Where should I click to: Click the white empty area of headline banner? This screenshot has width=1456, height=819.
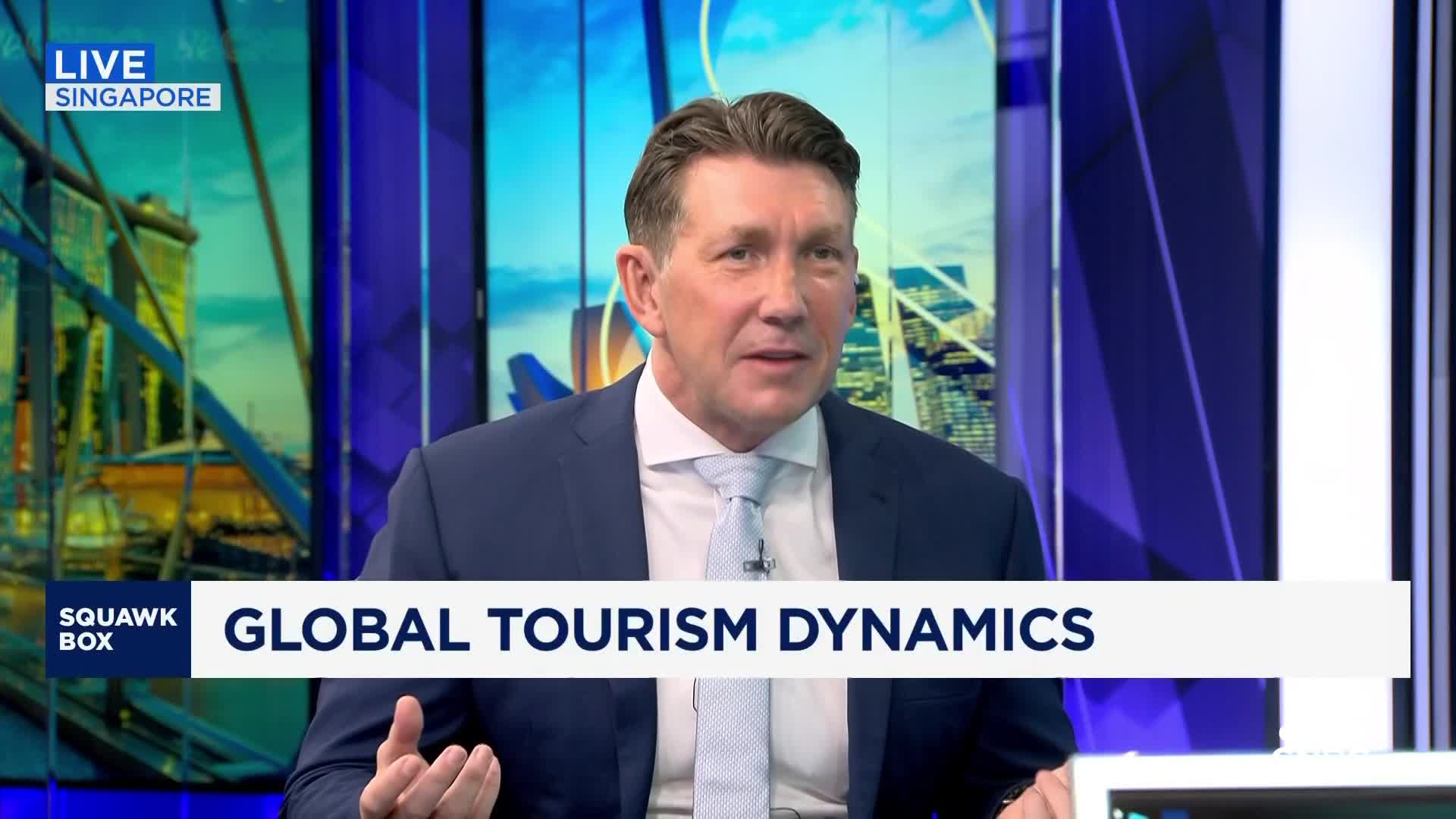1251,629
